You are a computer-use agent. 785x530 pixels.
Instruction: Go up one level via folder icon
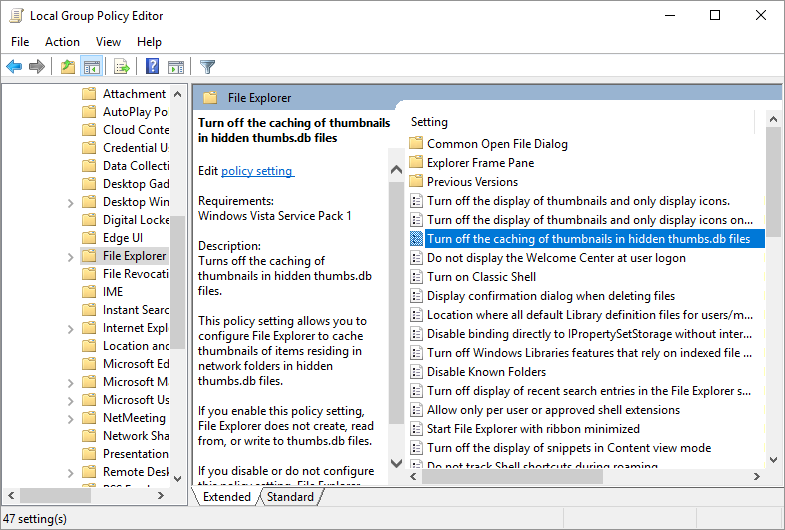click(68, 66)
